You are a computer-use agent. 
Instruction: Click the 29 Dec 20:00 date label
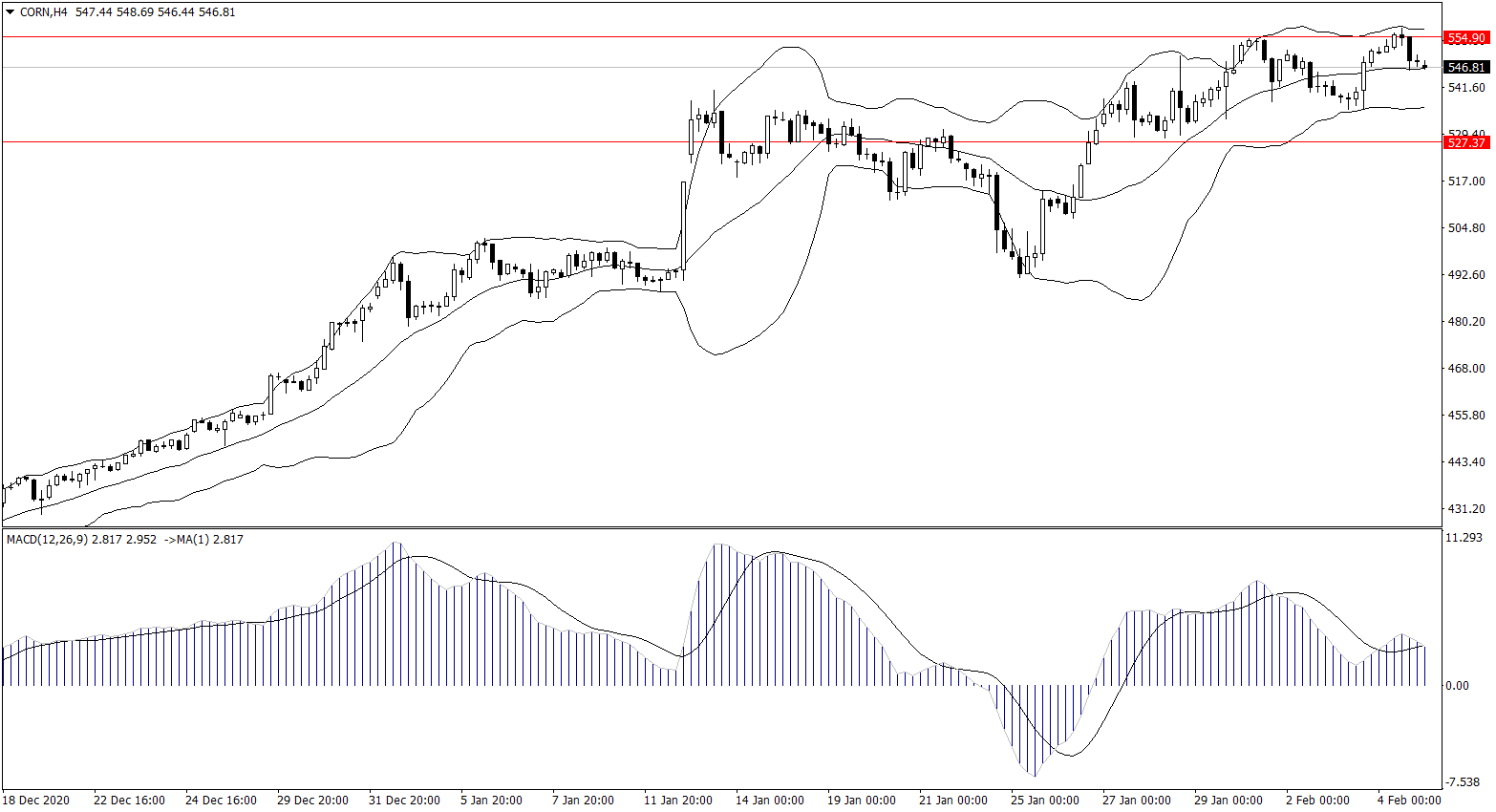tap(312, 801)
